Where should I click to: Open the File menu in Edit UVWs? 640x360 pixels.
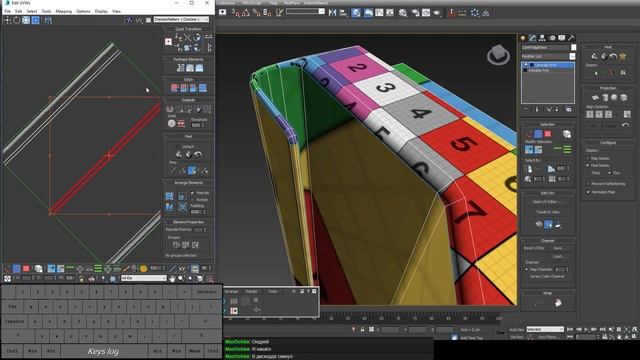pos(8,11)
